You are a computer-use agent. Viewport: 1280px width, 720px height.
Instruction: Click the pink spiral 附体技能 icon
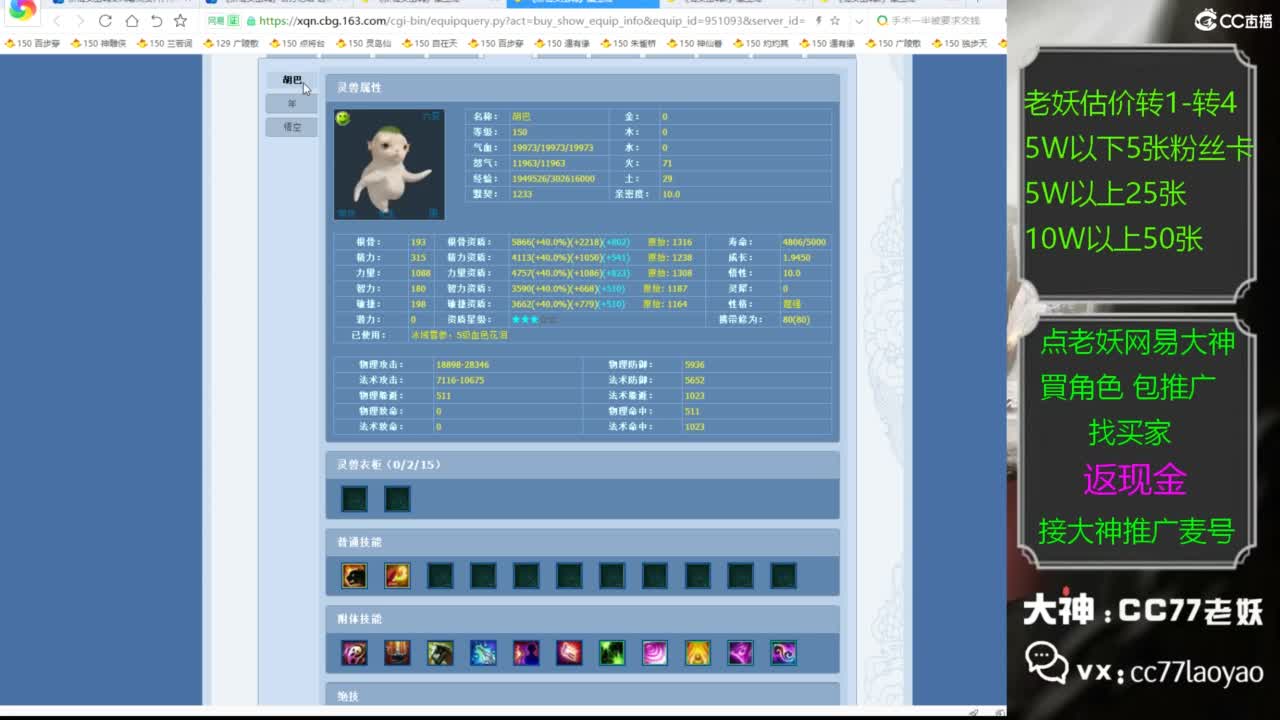(655, 652)
